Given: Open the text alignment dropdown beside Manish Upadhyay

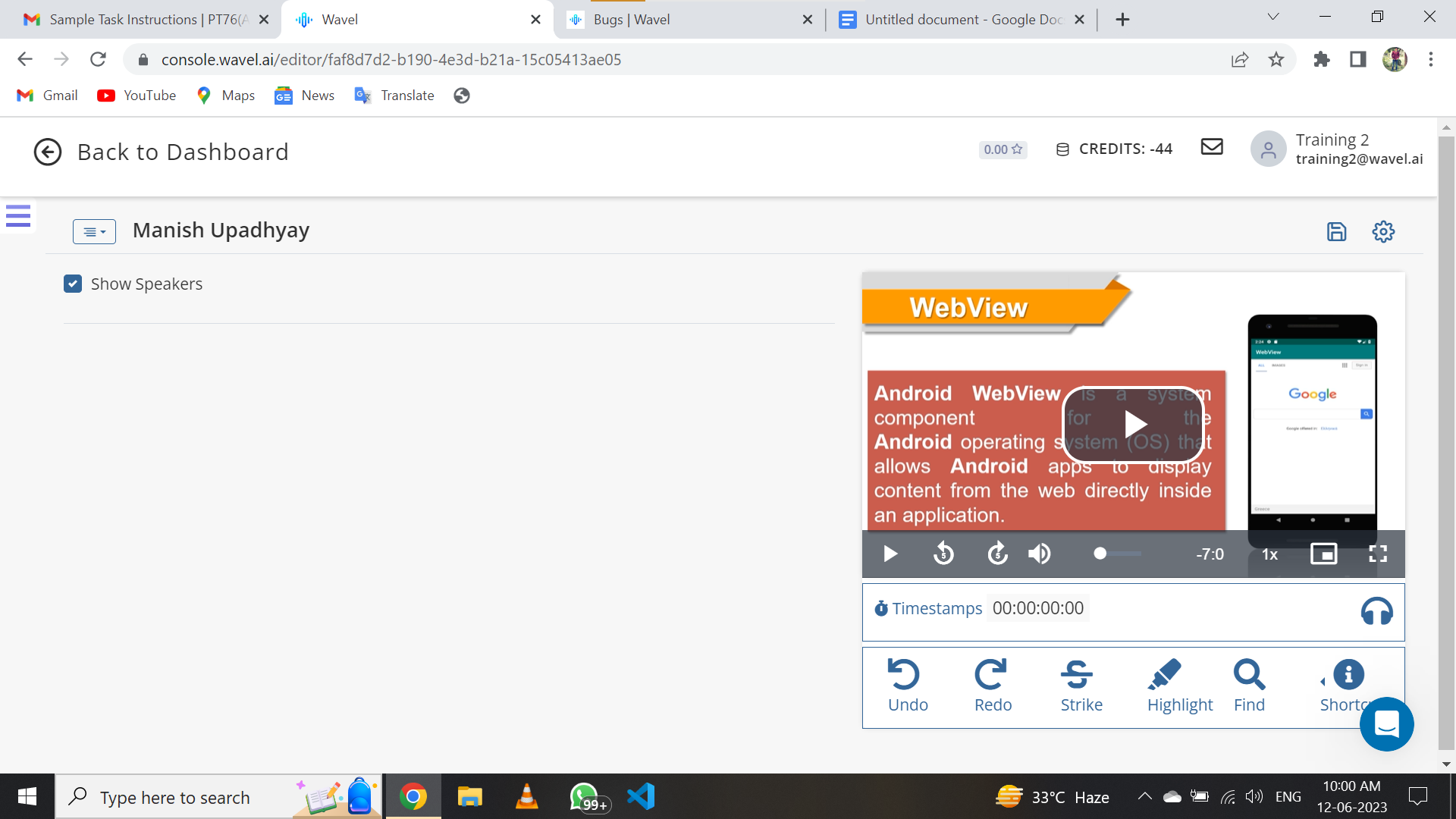Looking at the screenshot, I should pos(94,231).
